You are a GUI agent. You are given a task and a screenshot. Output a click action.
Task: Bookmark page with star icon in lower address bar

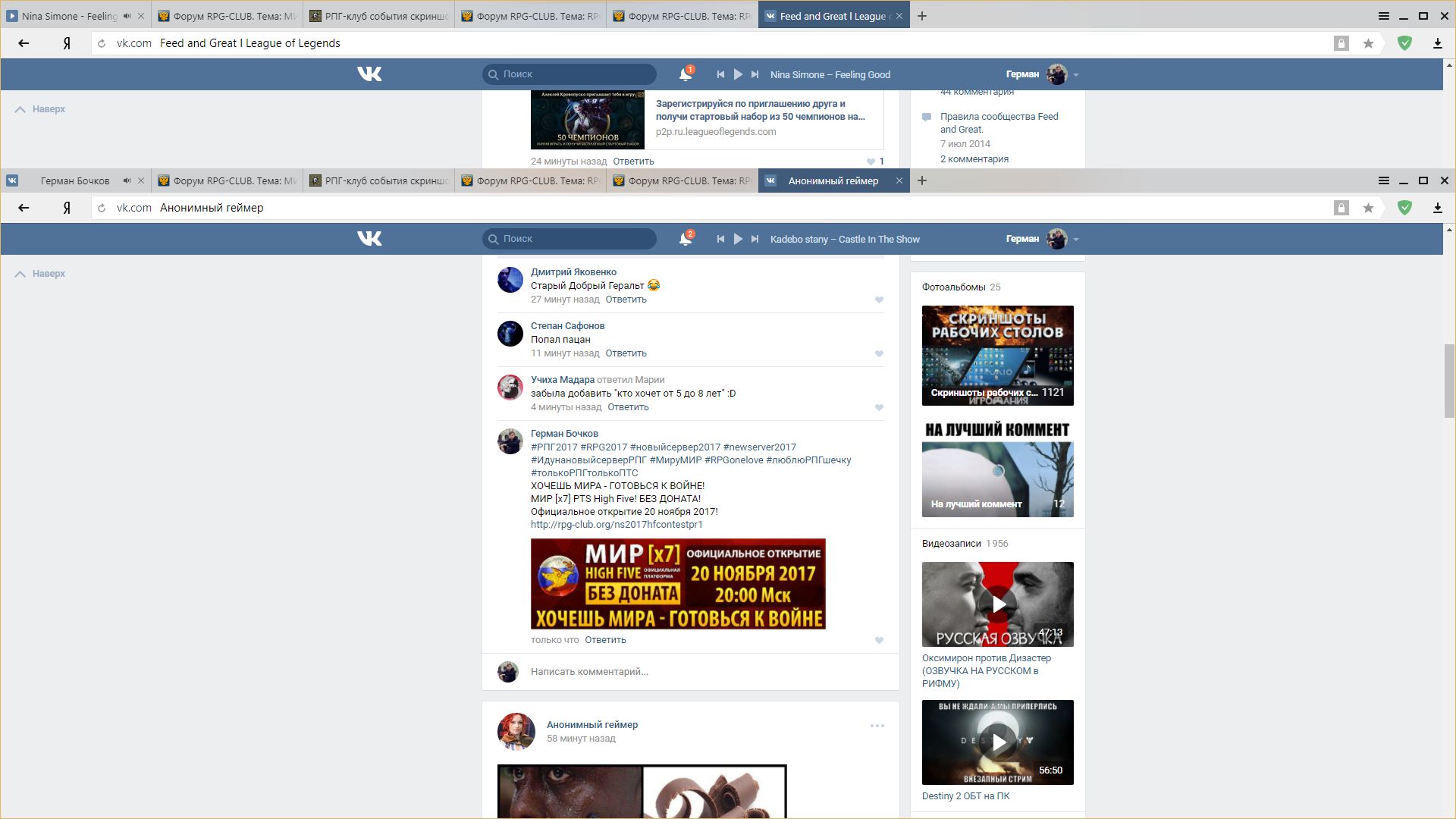(x=1368, y=208)
